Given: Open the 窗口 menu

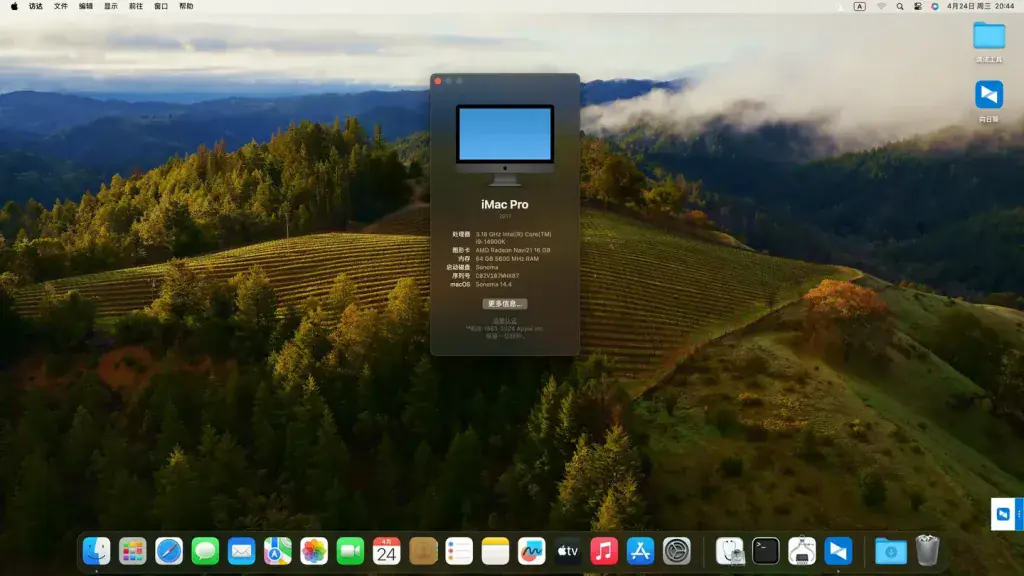Looking at the screenshot, I should click(x=161, y=7).
